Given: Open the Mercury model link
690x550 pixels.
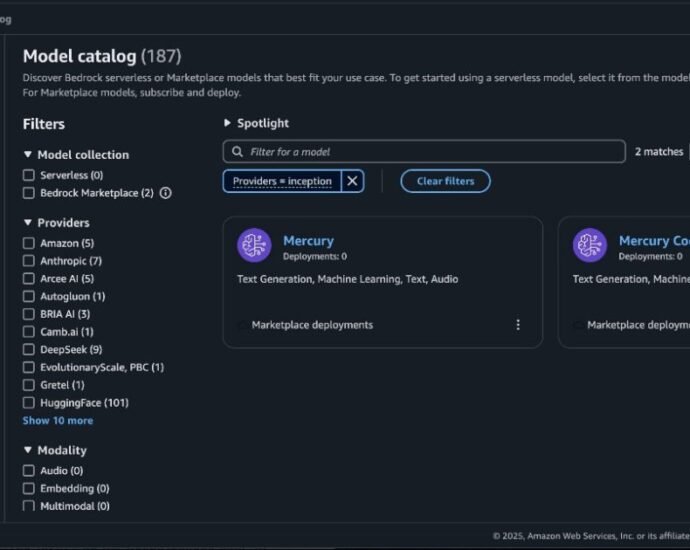Looking at the screenshot, I should pos(308,241).
